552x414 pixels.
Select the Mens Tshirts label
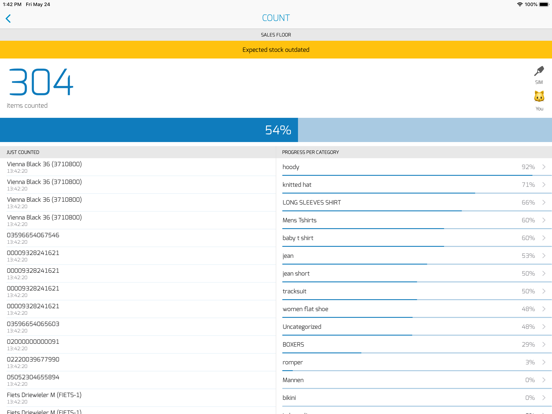[300, 220]
